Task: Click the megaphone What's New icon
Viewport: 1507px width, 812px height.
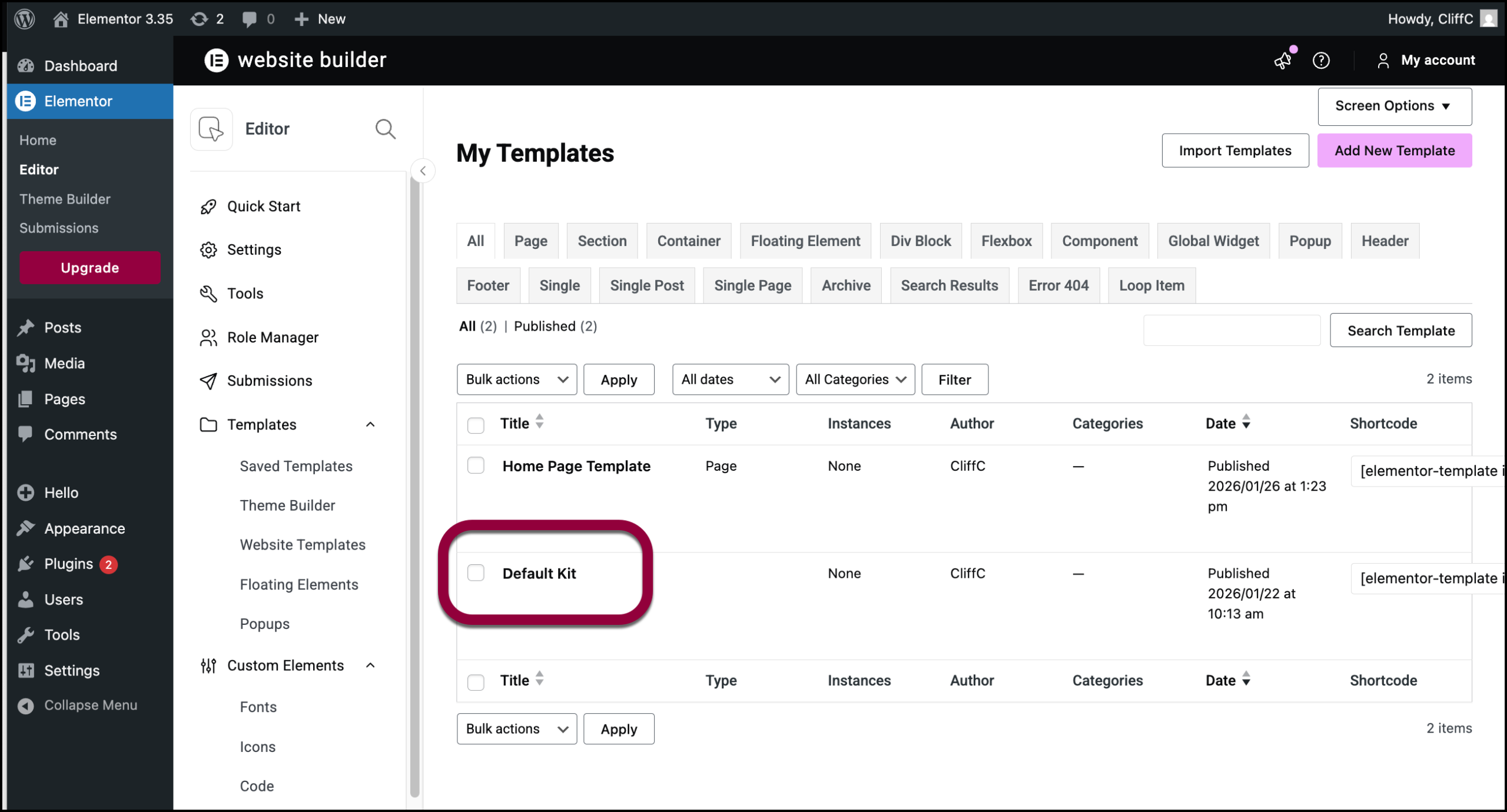Action: [x=1283, y=60]
